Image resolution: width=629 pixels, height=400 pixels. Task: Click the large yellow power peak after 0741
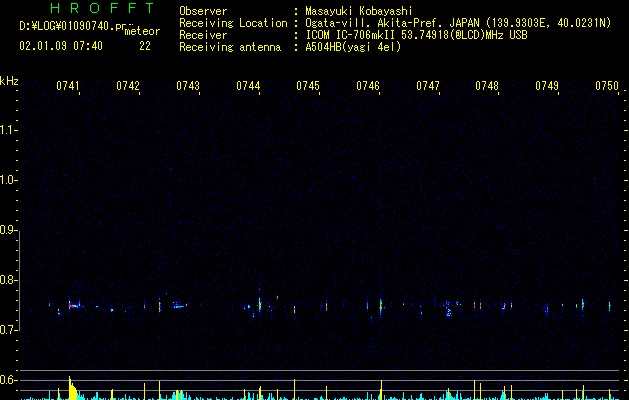(72, 388)
